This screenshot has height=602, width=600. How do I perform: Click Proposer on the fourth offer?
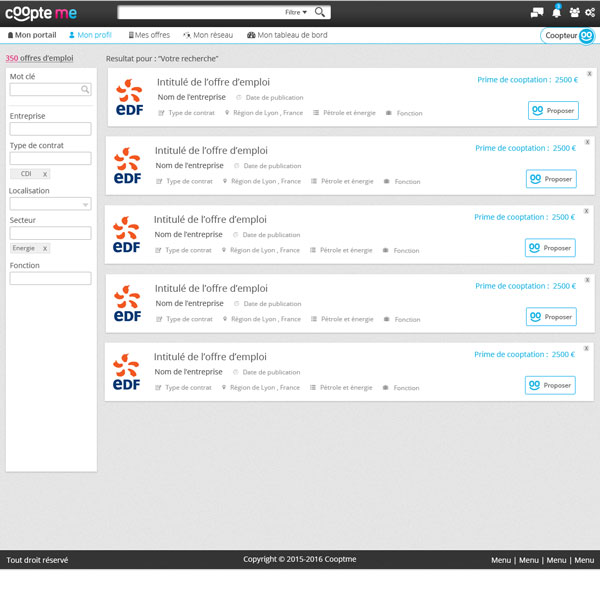point(551,317)
